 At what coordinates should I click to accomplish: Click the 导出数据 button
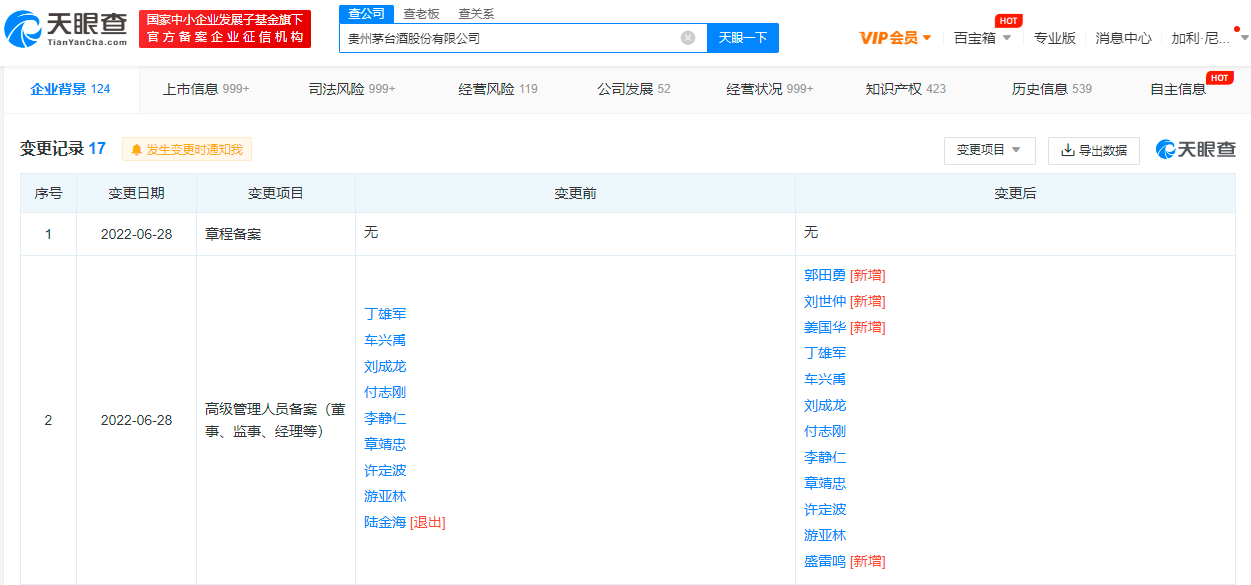(1094, 150)
